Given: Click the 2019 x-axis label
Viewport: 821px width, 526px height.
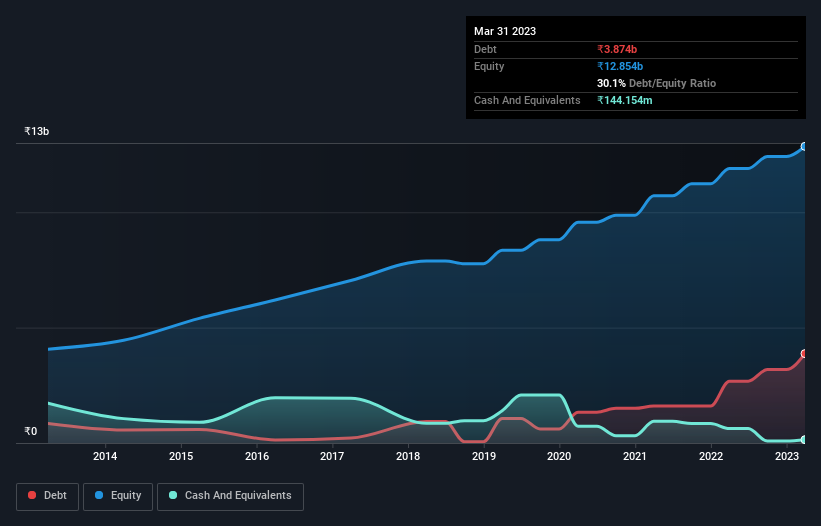Looking at the screenshot, I should pyautogui.click(x=484, y=456).
